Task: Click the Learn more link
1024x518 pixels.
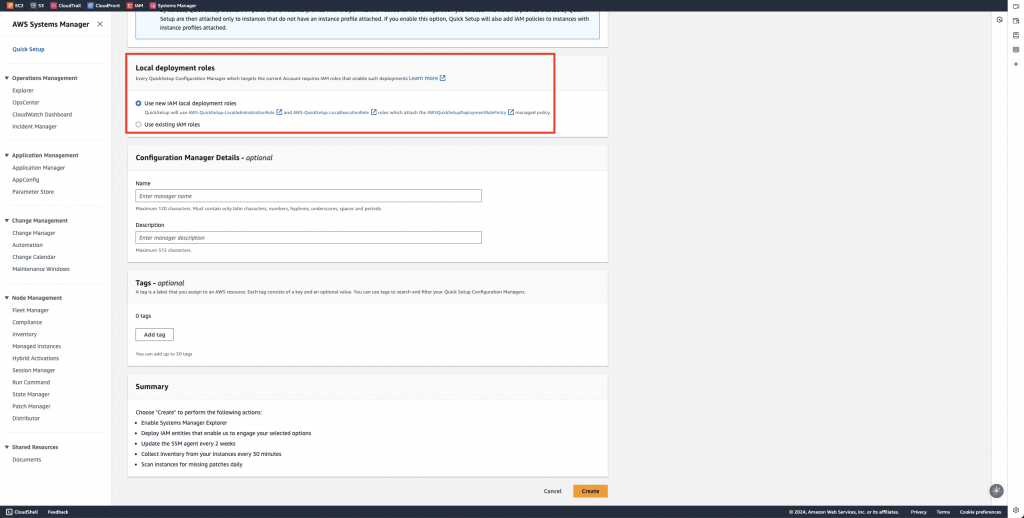Action: pos(423,78)
